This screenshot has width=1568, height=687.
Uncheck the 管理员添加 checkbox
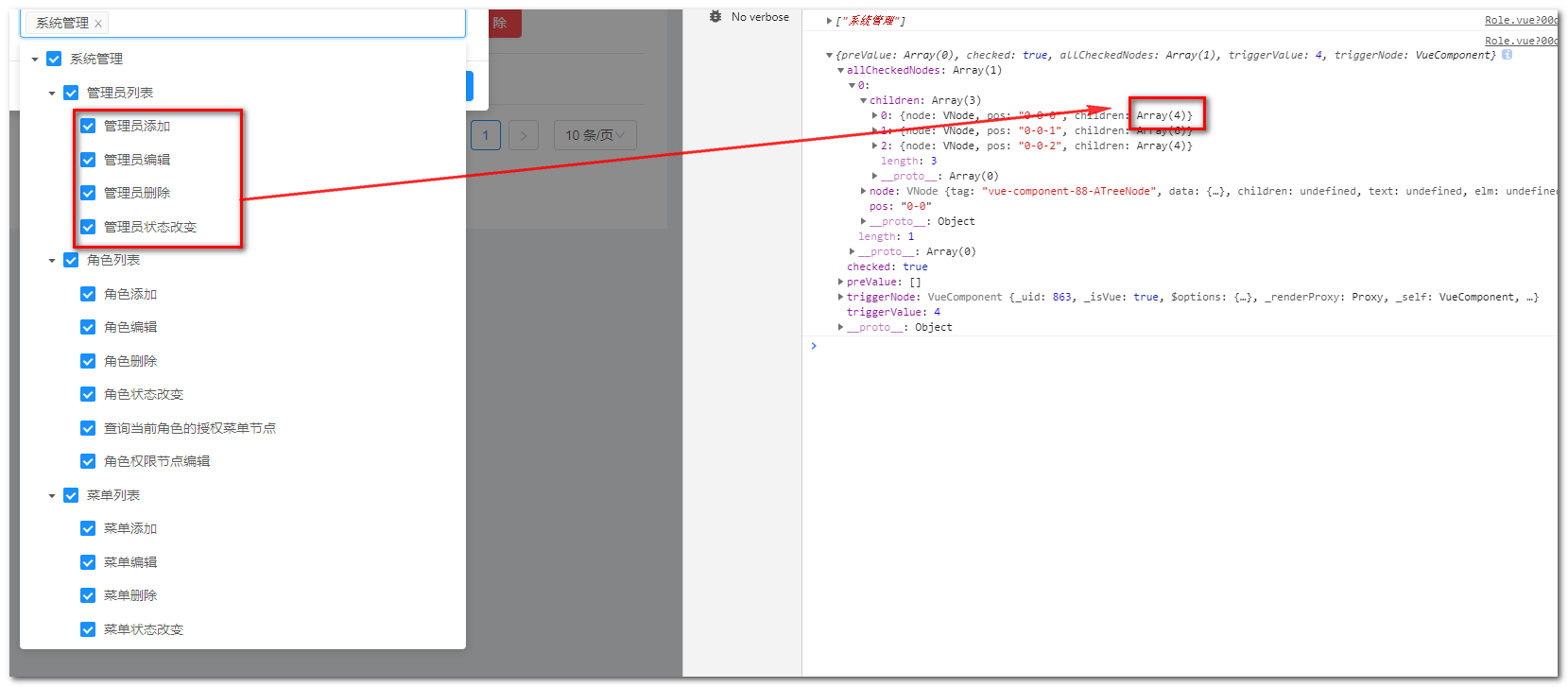88,126
